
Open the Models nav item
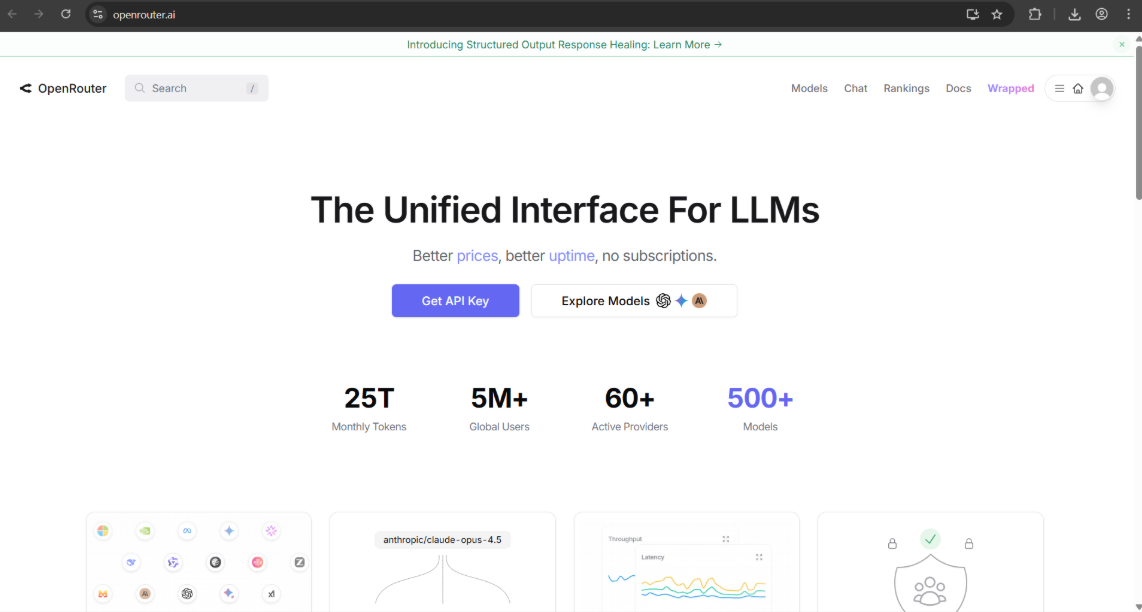pos(809,88)
